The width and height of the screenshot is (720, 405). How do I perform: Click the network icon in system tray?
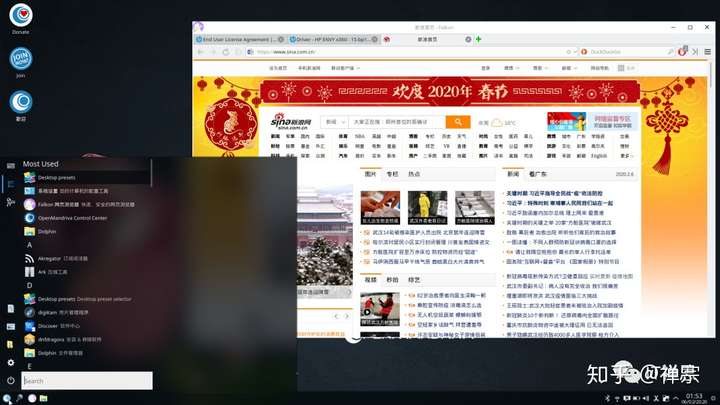tap(617, 398)
